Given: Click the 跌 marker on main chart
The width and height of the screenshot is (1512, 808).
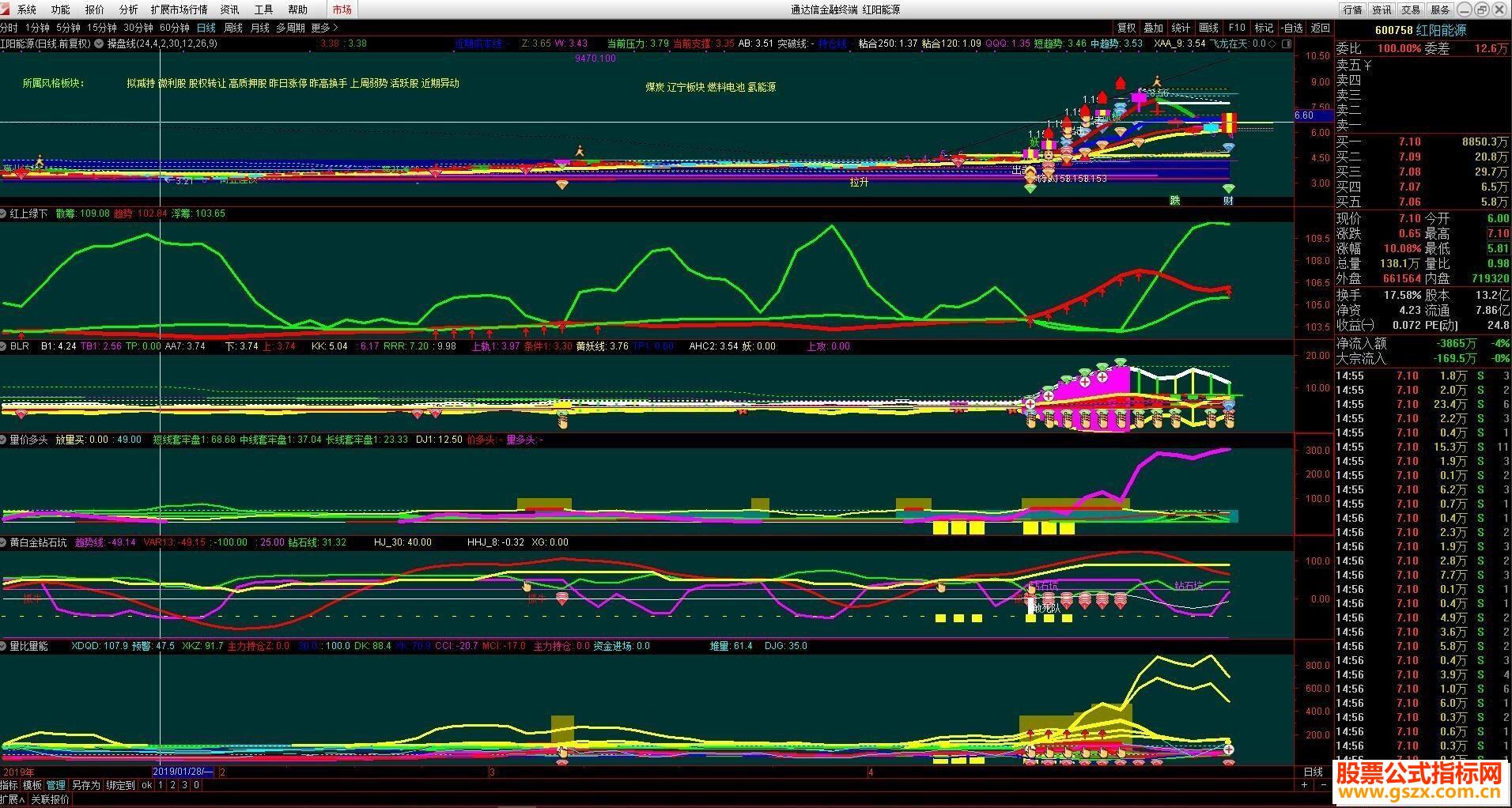Looking at the screenshot, I should coord(1175,201).
